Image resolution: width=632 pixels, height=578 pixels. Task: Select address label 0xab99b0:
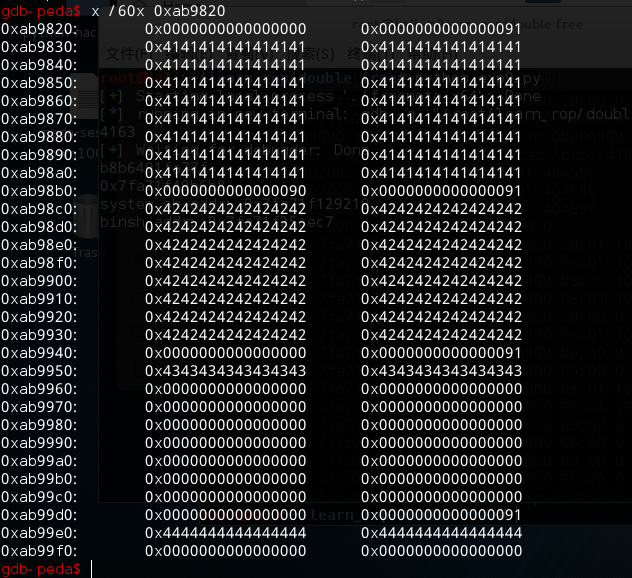[39, 479]
